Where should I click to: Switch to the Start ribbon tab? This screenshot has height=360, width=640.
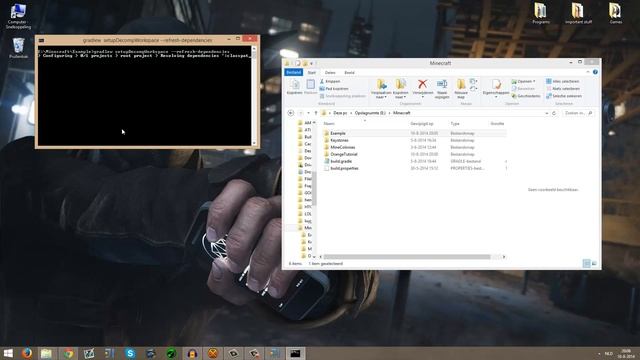click(x=312, y=73)
